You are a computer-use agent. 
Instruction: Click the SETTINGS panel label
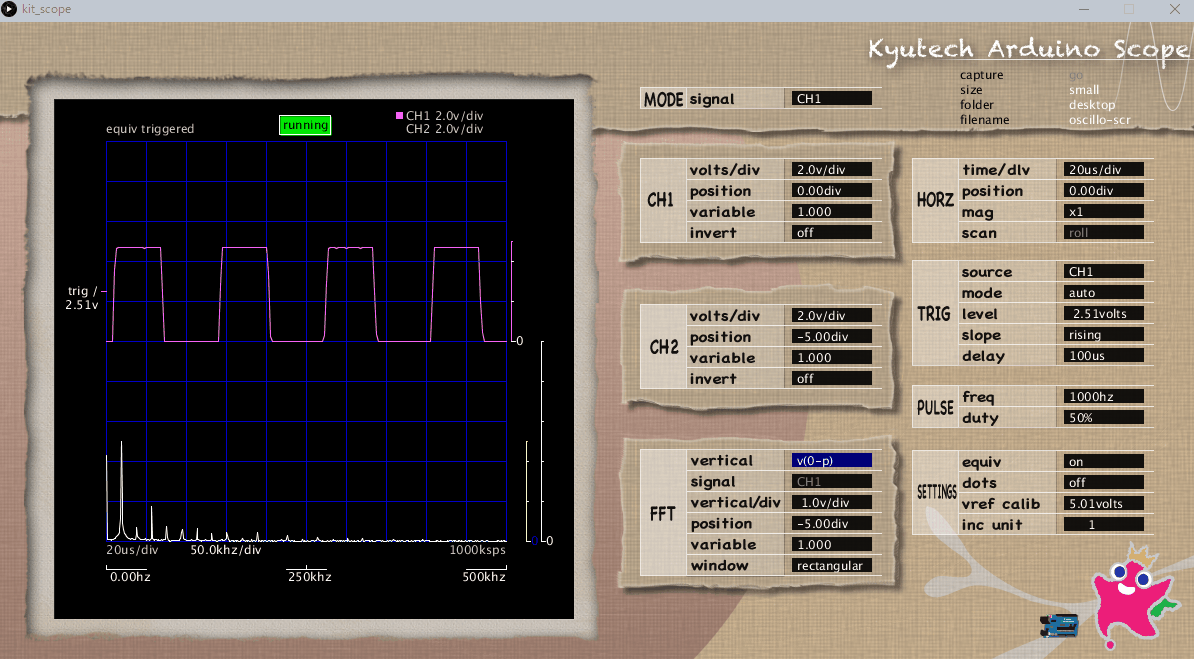pyautogui.click(x=937, y=492)
